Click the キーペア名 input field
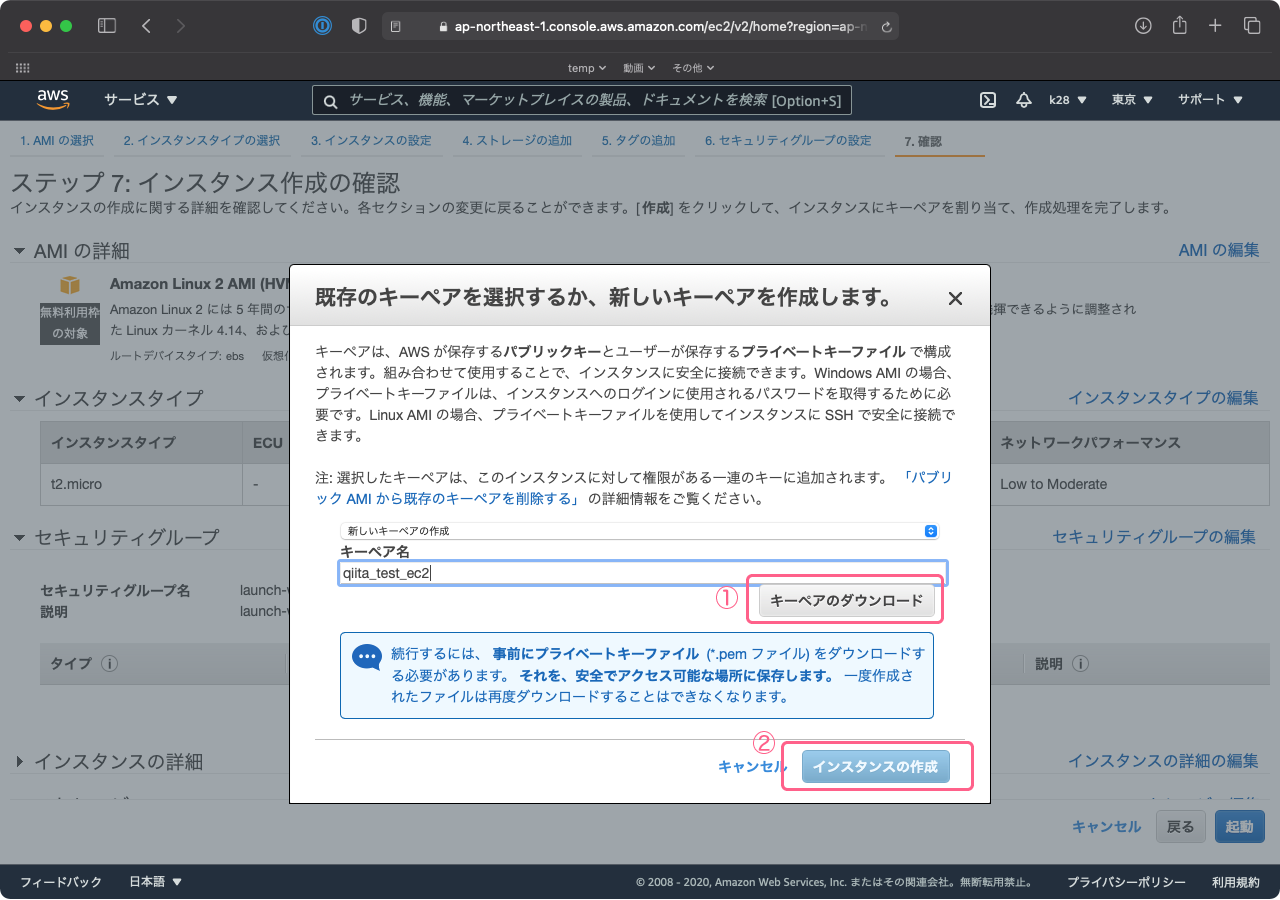 pyautogui.click(x=643, y=573)
